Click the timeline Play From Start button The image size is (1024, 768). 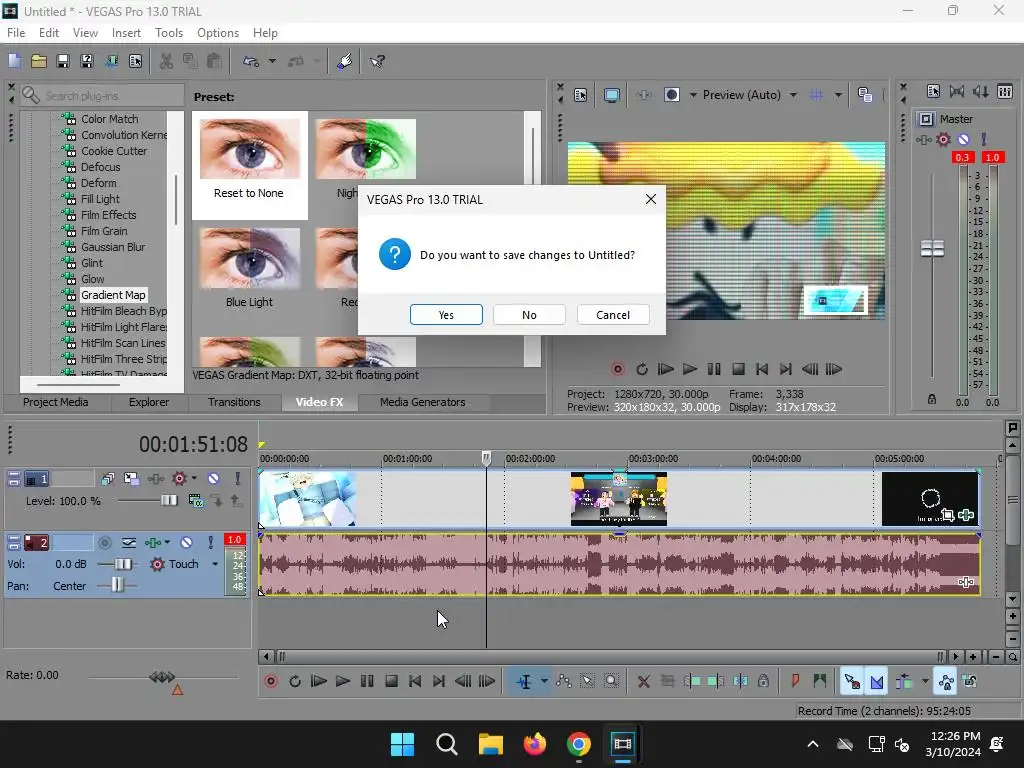pyautogui.click(x=319, y=681)
